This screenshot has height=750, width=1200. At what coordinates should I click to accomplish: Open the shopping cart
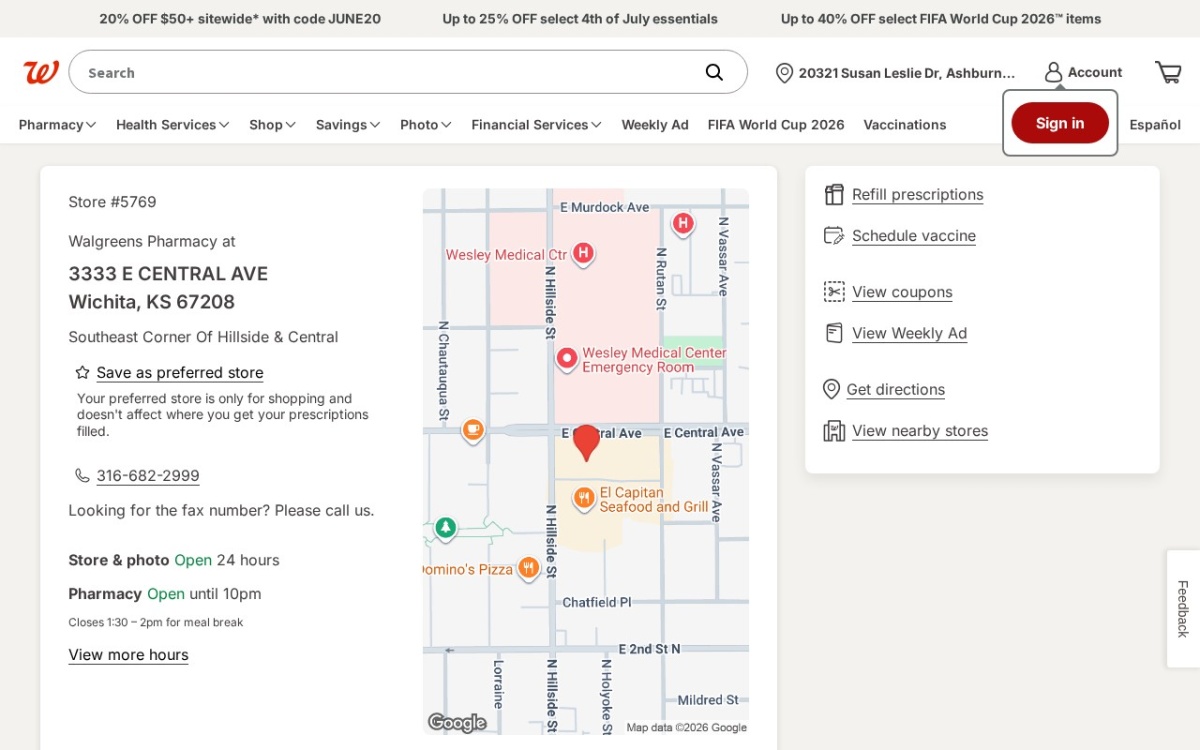tap(1168, 72)
